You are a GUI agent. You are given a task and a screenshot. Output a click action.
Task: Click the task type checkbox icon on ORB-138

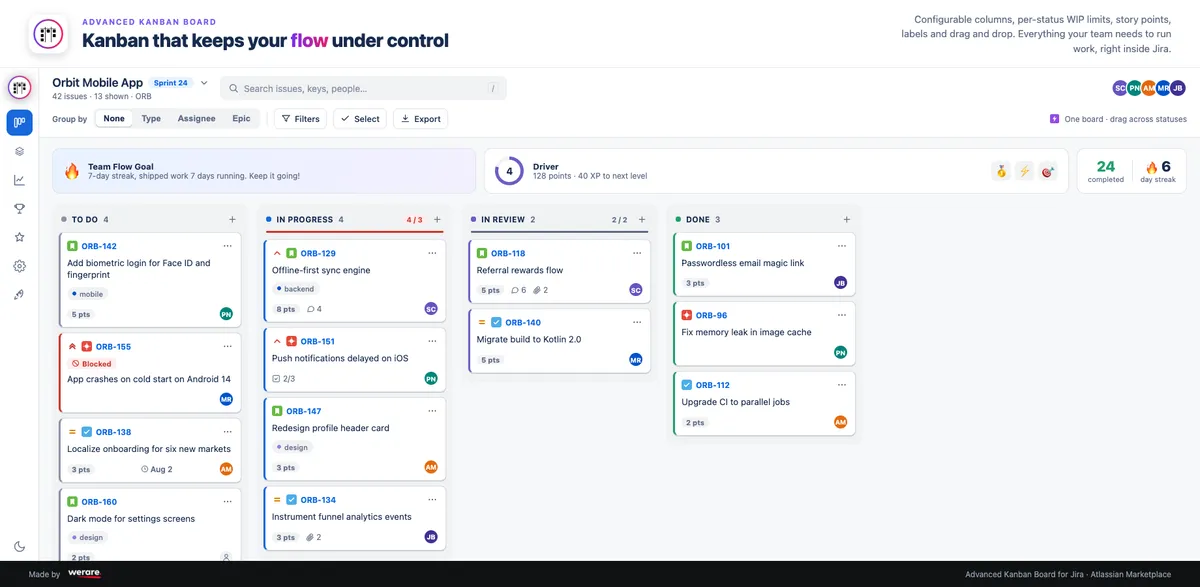pyautogui.click(x=87, y=432)
